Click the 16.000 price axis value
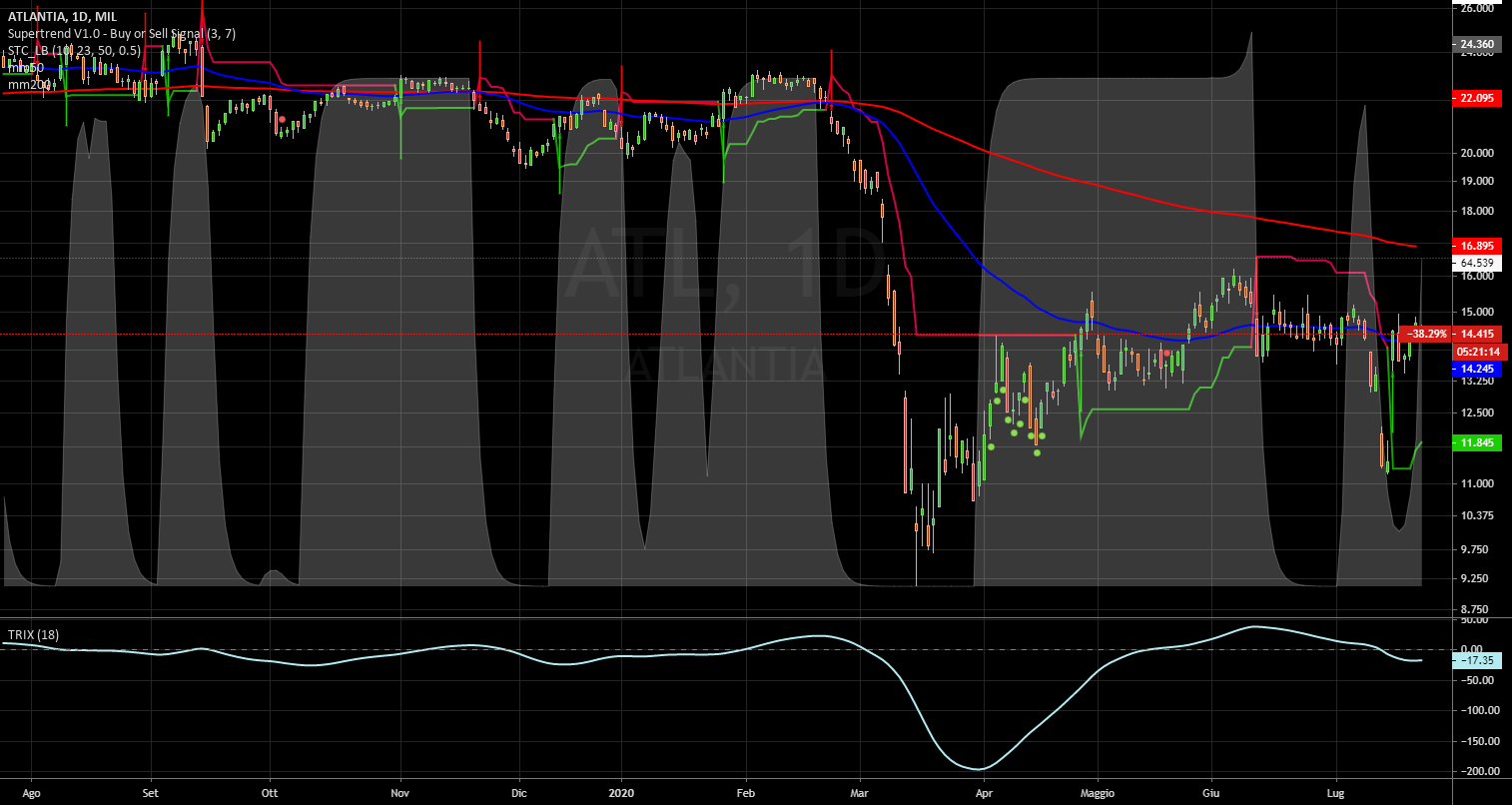Screen dimensions: 1512x805 point(1477,277)
